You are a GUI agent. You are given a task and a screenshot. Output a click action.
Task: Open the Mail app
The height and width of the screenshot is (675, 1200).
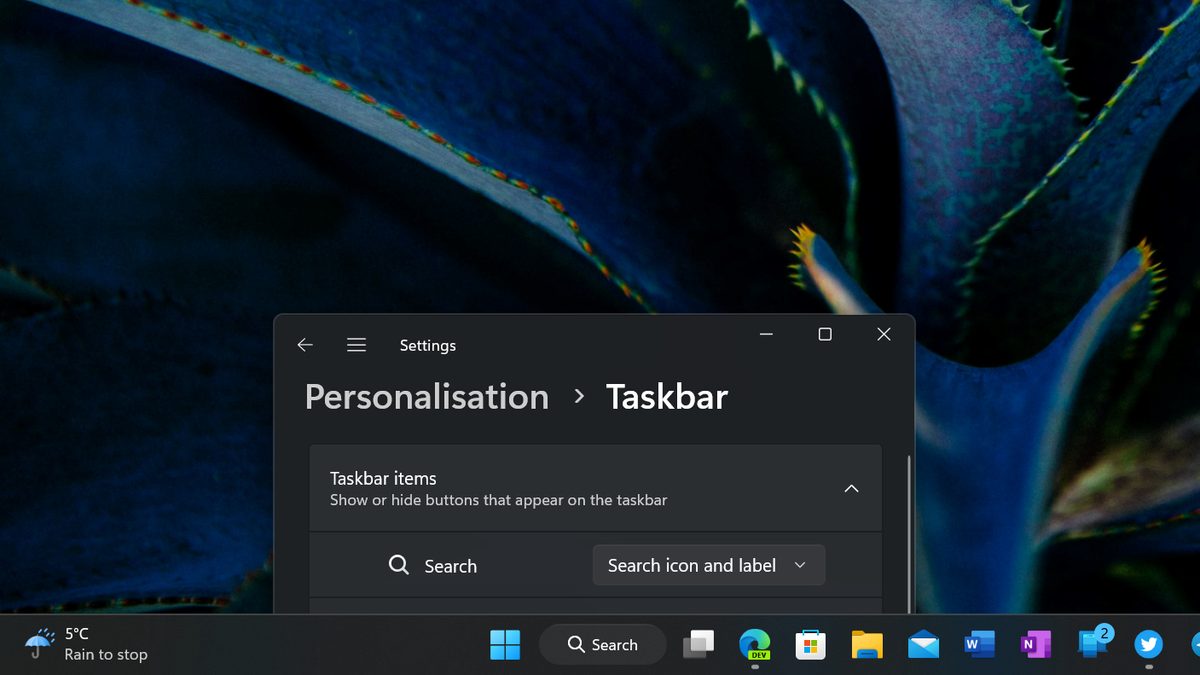tap(922, 644)
